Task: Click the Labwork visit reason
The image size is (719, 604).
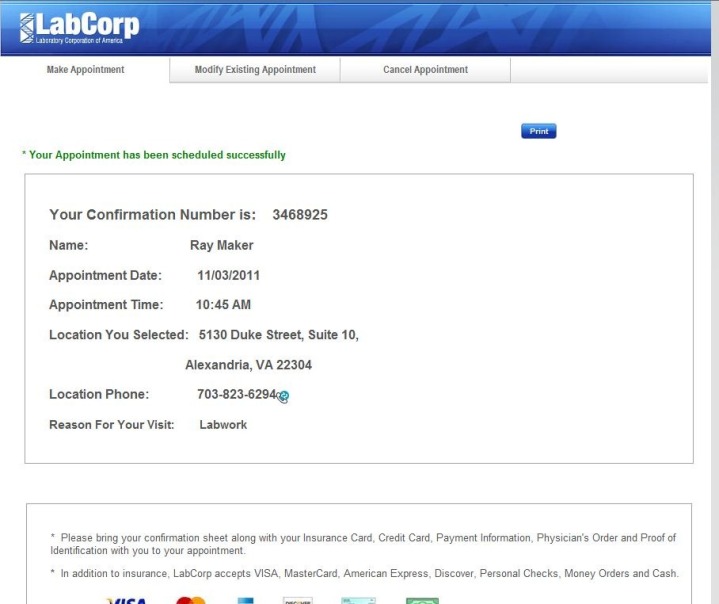Action: pyautogui.click(x=223, y=425)
